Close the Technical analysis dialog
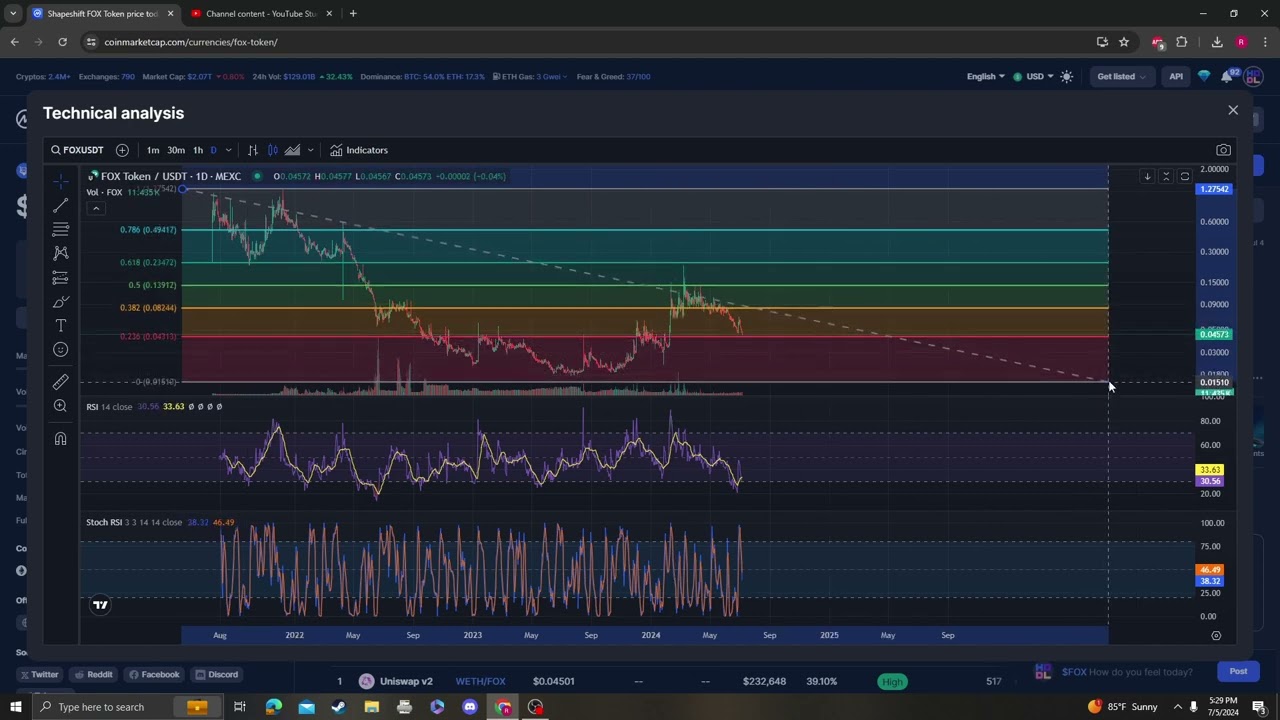 click(x=1233, y=110)
